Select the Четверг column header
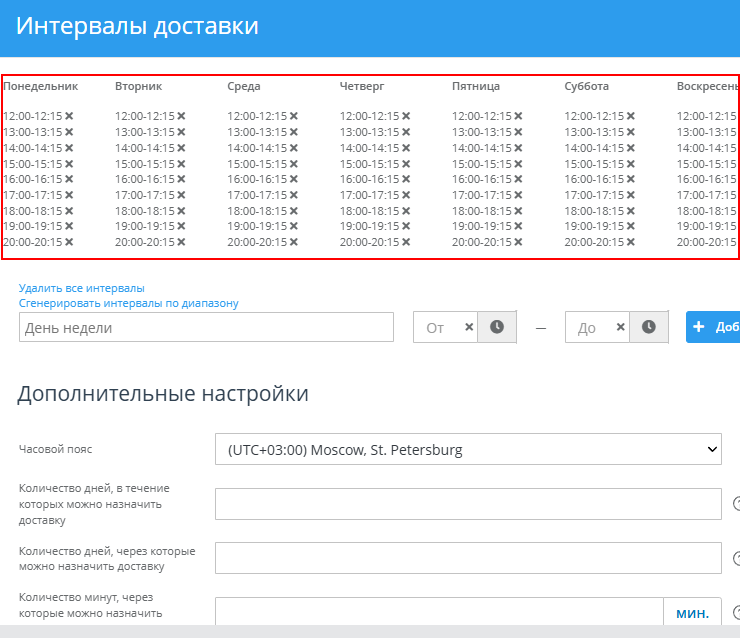740x638 pixels. point(362,86)
